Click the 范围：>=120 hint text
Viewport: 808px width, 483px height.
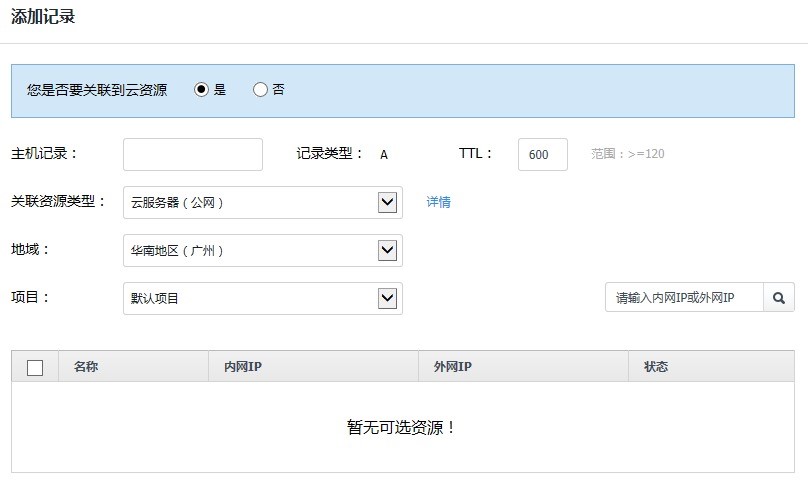[x=628, y=154]
